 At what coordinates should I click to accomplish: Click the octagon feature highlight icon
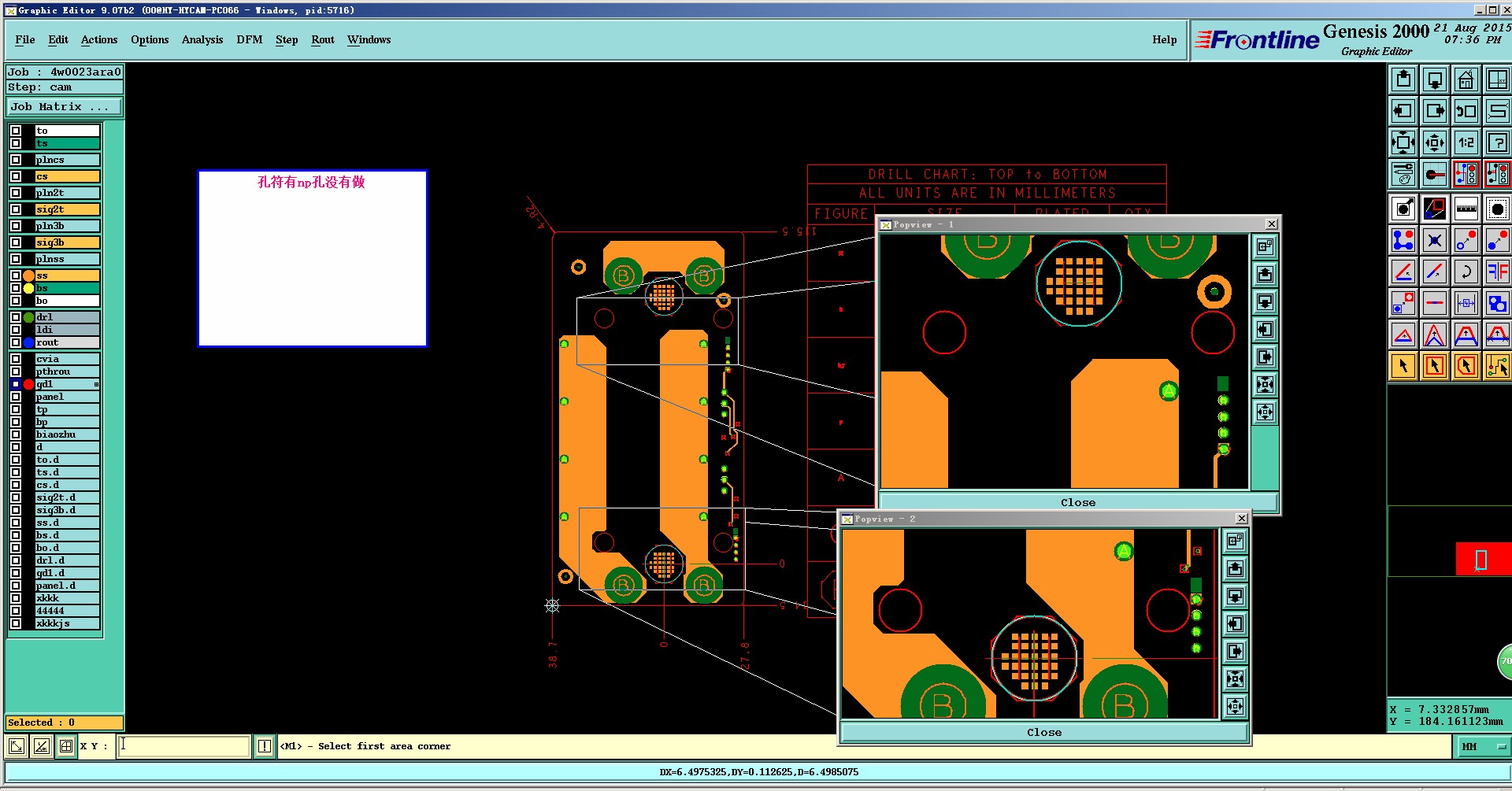[1497, 209]
